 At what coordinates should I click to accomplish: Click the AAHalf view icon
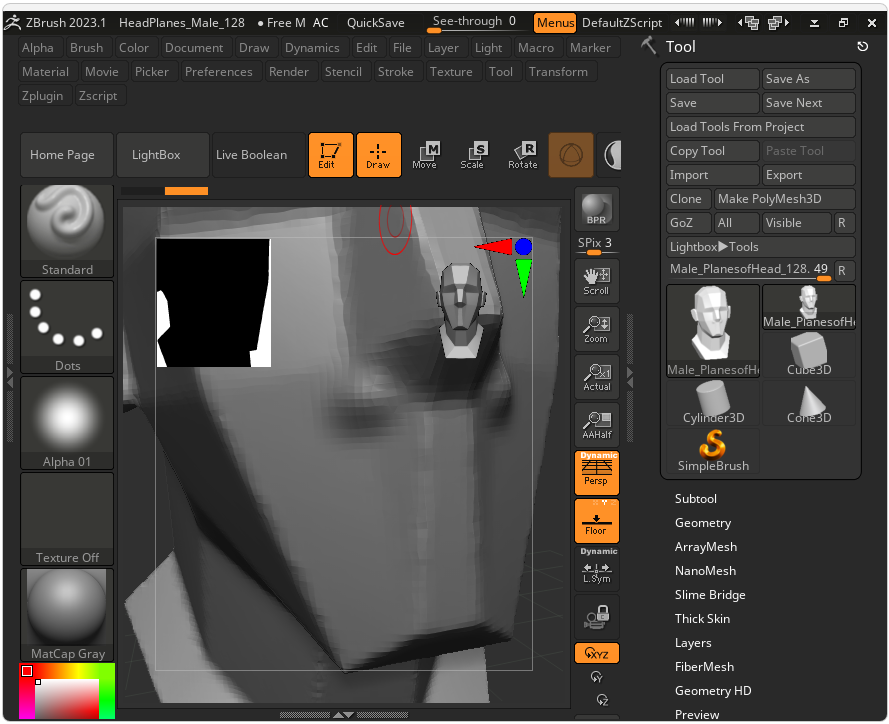pyautogui.click(x=596, y=425)
